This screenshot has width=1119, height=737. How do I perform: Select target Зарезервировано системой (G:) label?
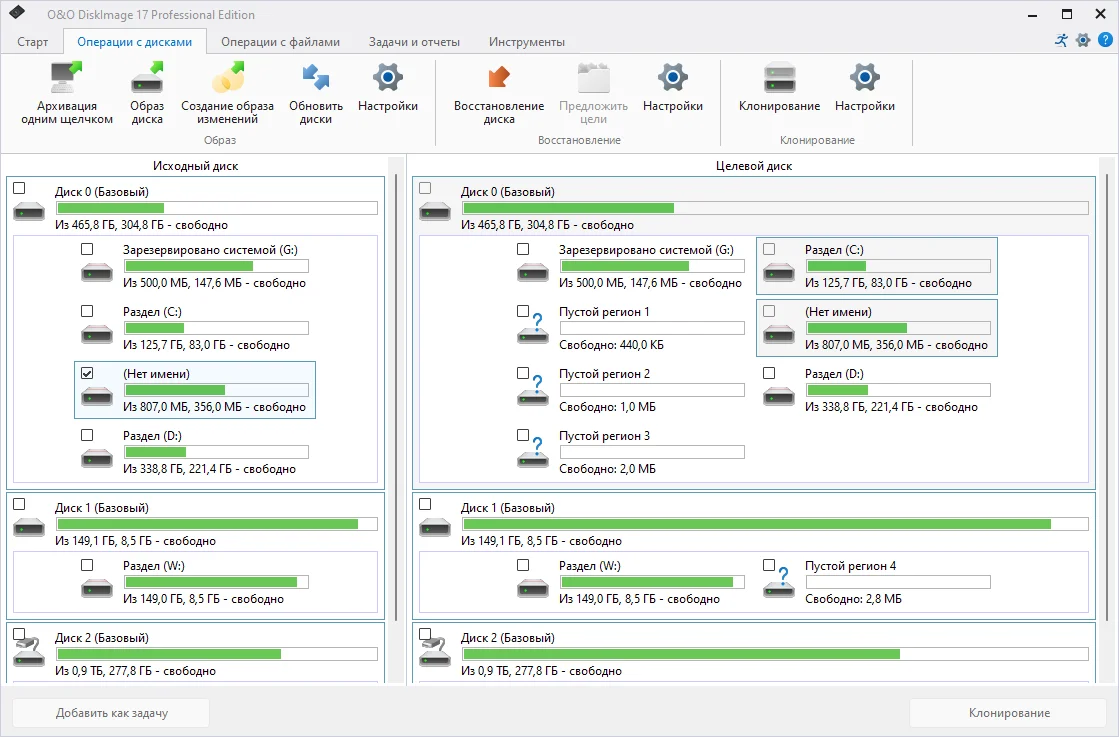pos(646,250)
